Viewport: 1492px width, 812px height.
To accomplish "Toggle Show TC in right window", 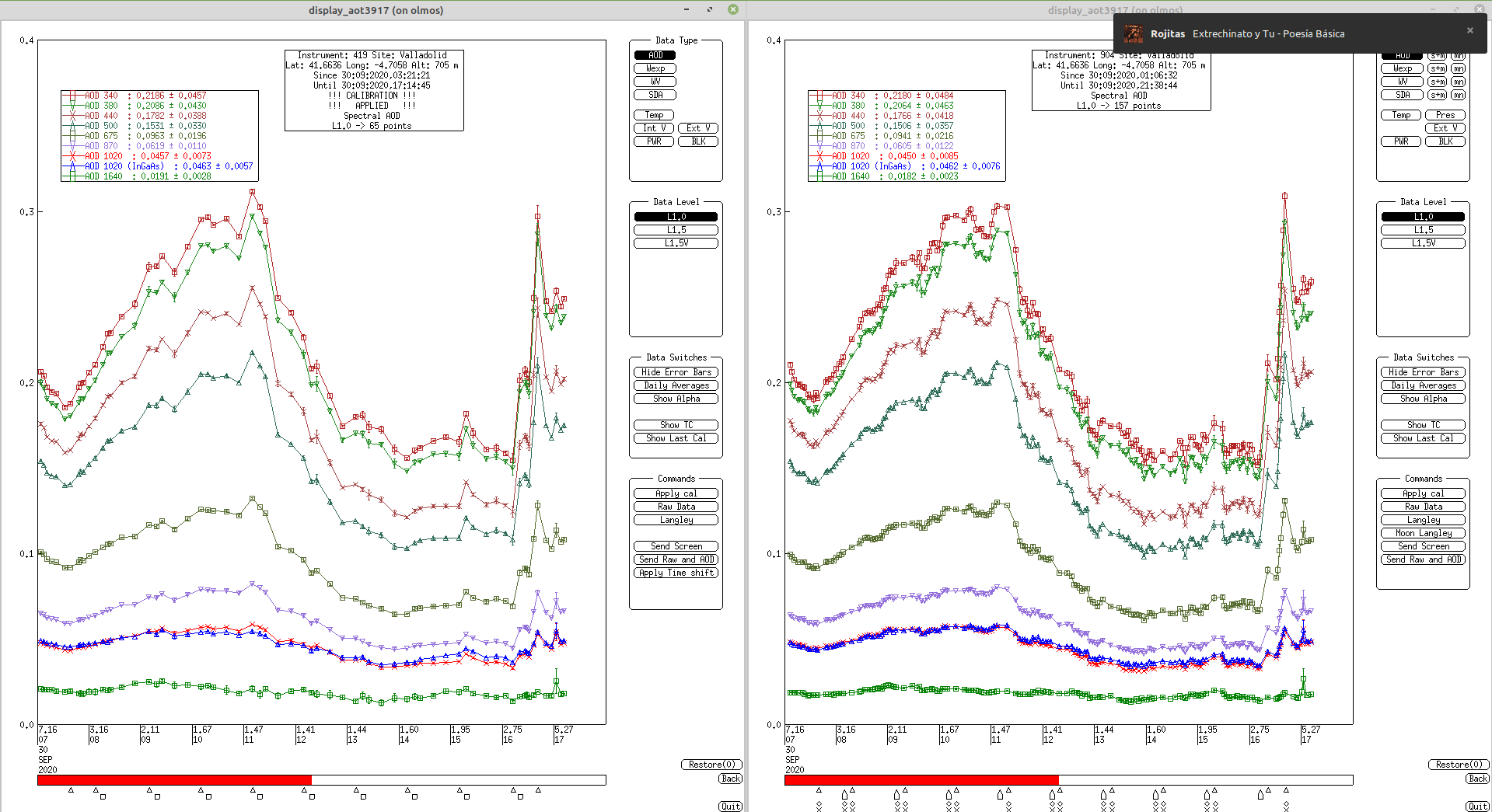I will click(x=1424, y=425).
